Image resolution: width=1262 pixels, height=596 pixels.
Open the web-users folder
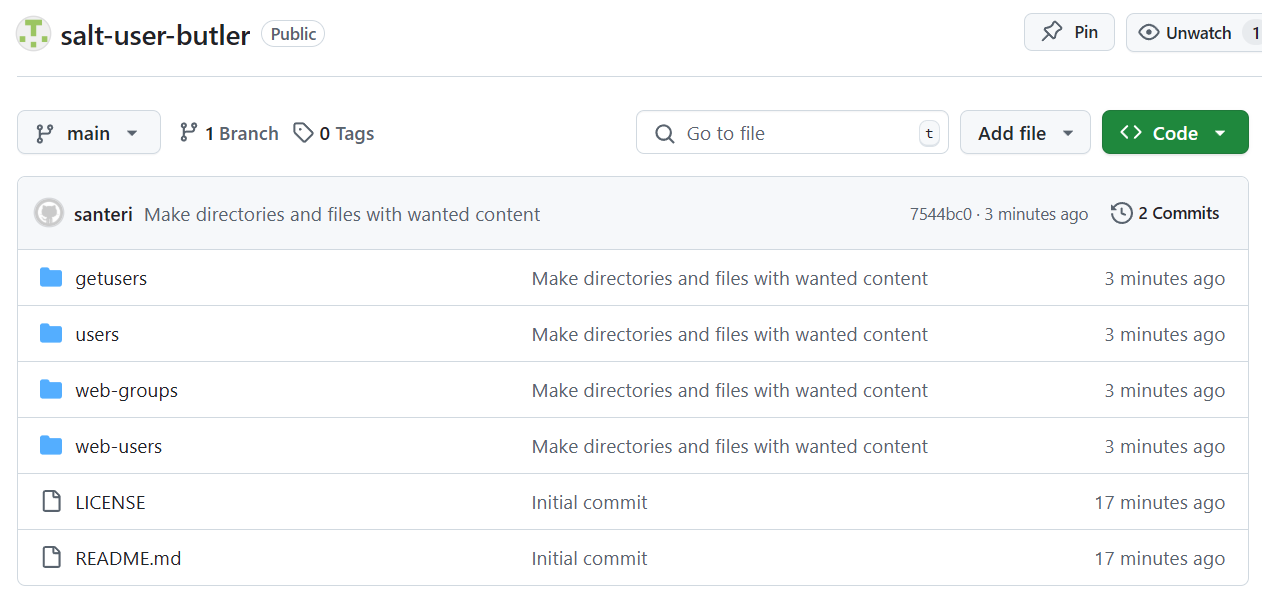point(118,446)
